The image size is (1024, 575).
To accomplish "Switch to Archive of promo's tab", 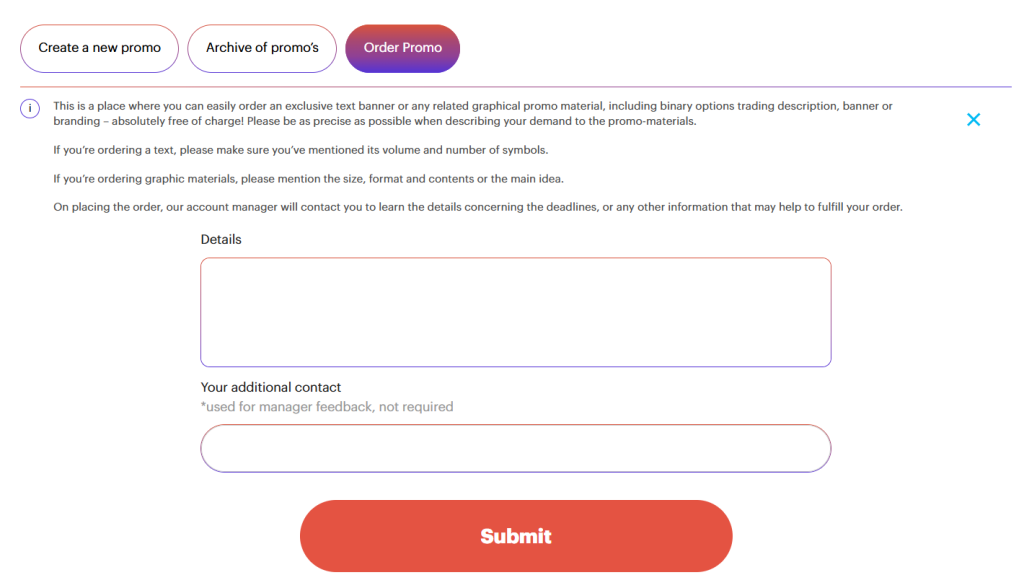I will pyautogui.click(x=262, y=48).
